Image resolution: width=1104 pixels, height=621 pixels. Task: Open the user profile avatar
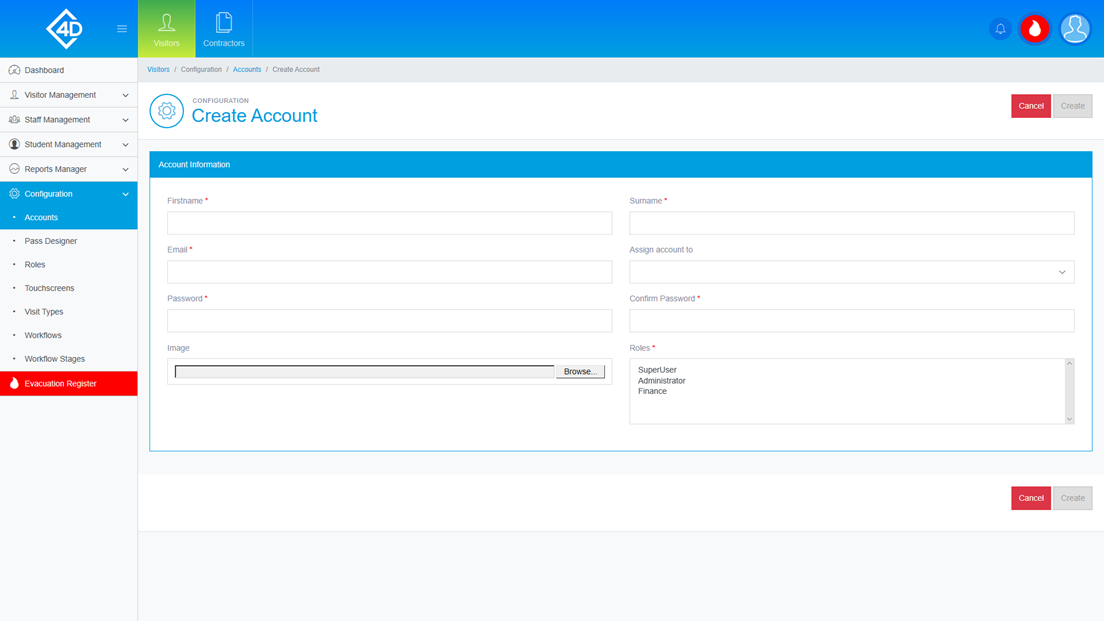[1075, 29]
